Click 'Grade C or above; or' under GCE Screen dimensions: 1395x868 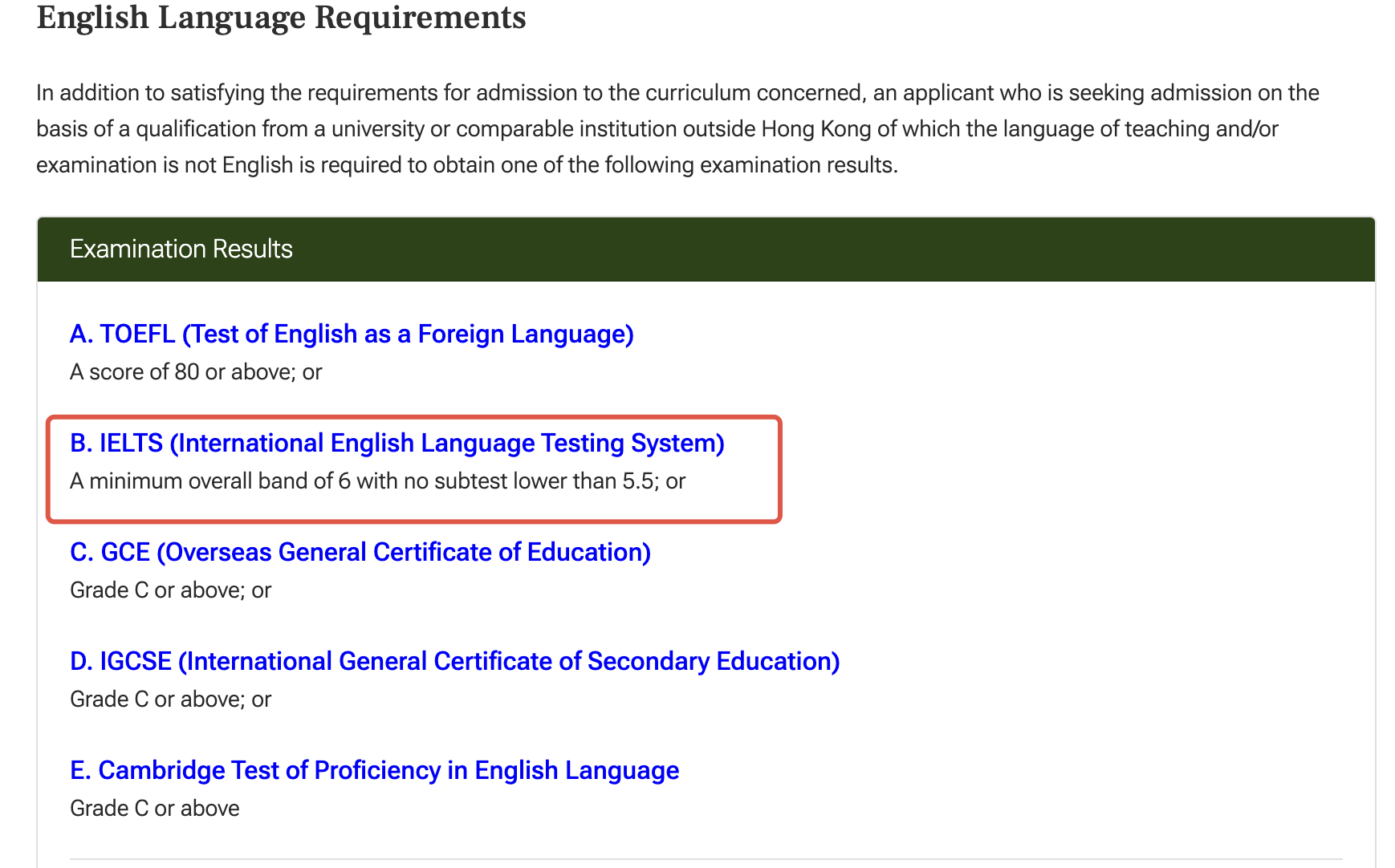(x=171, y=590)
